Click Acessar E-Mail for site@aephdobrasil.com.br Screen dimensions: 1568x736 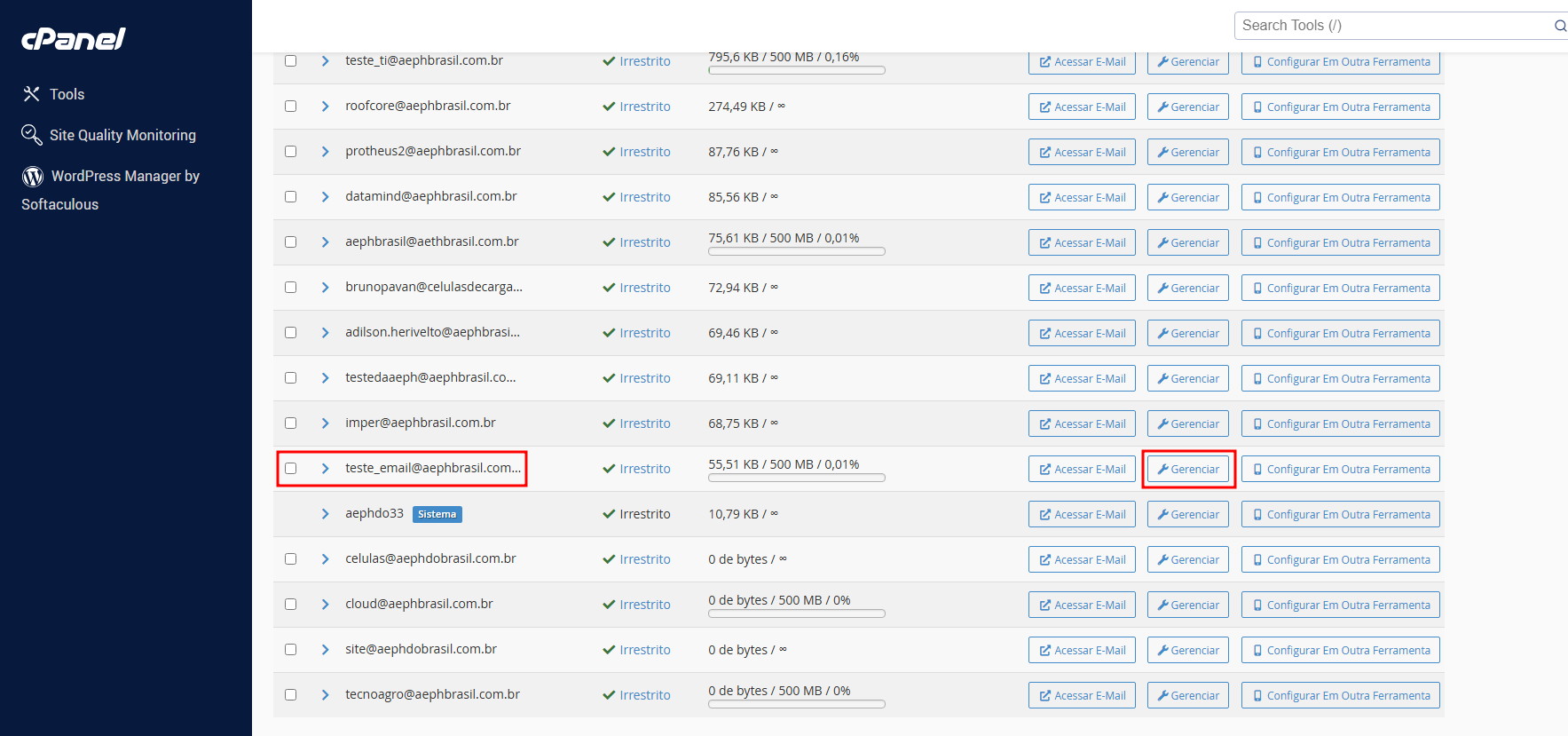coord(1082,650)
